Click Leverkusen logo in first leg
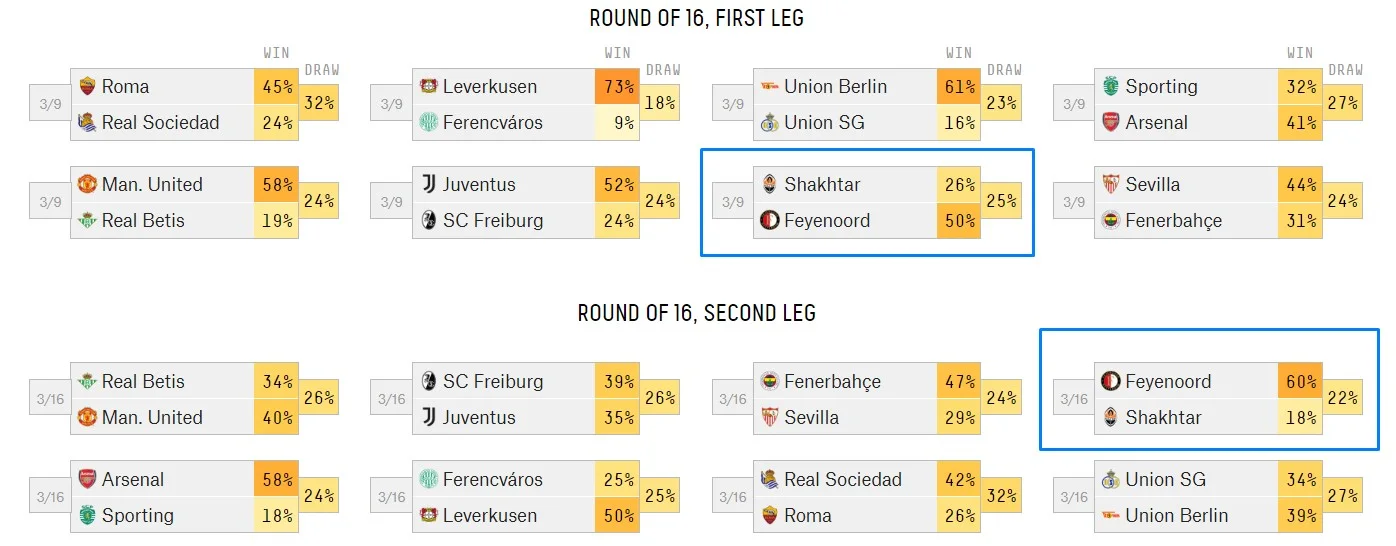1396x546 pixels. 429,86
